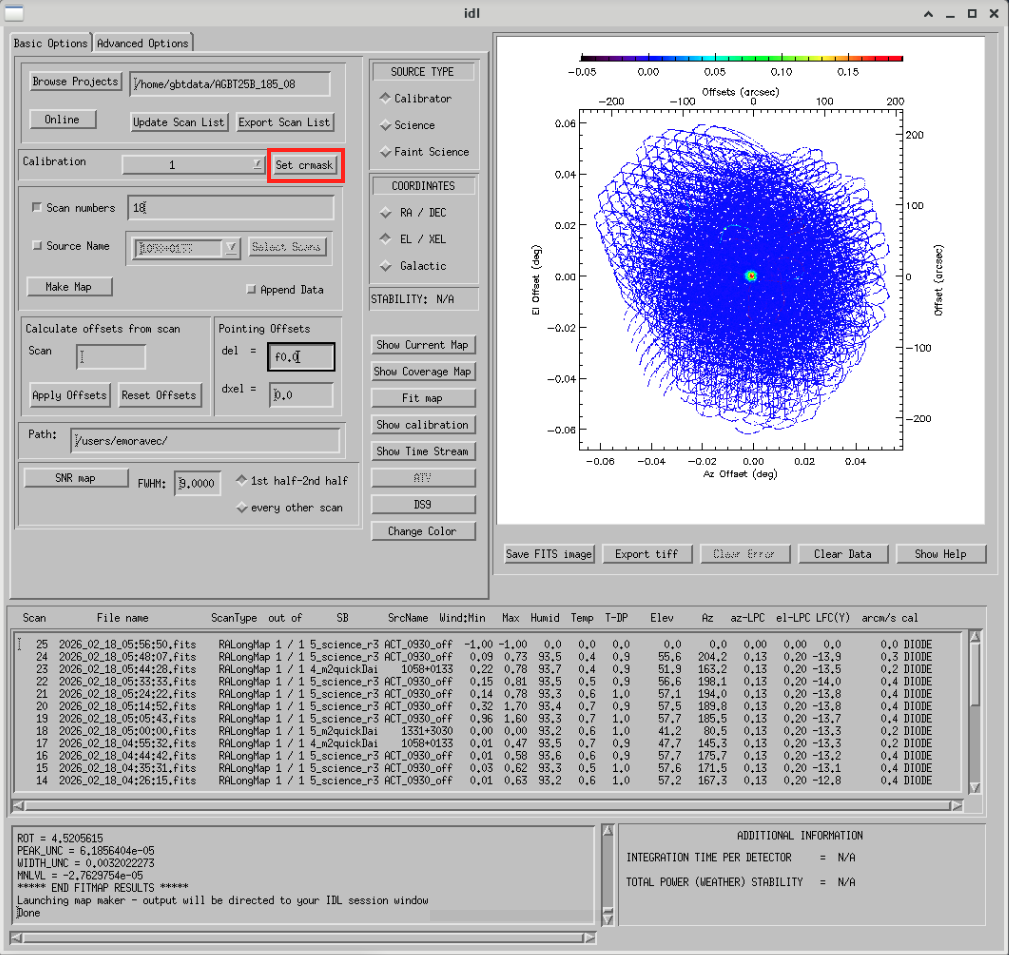Click Show Current Map

coord(423,345)
